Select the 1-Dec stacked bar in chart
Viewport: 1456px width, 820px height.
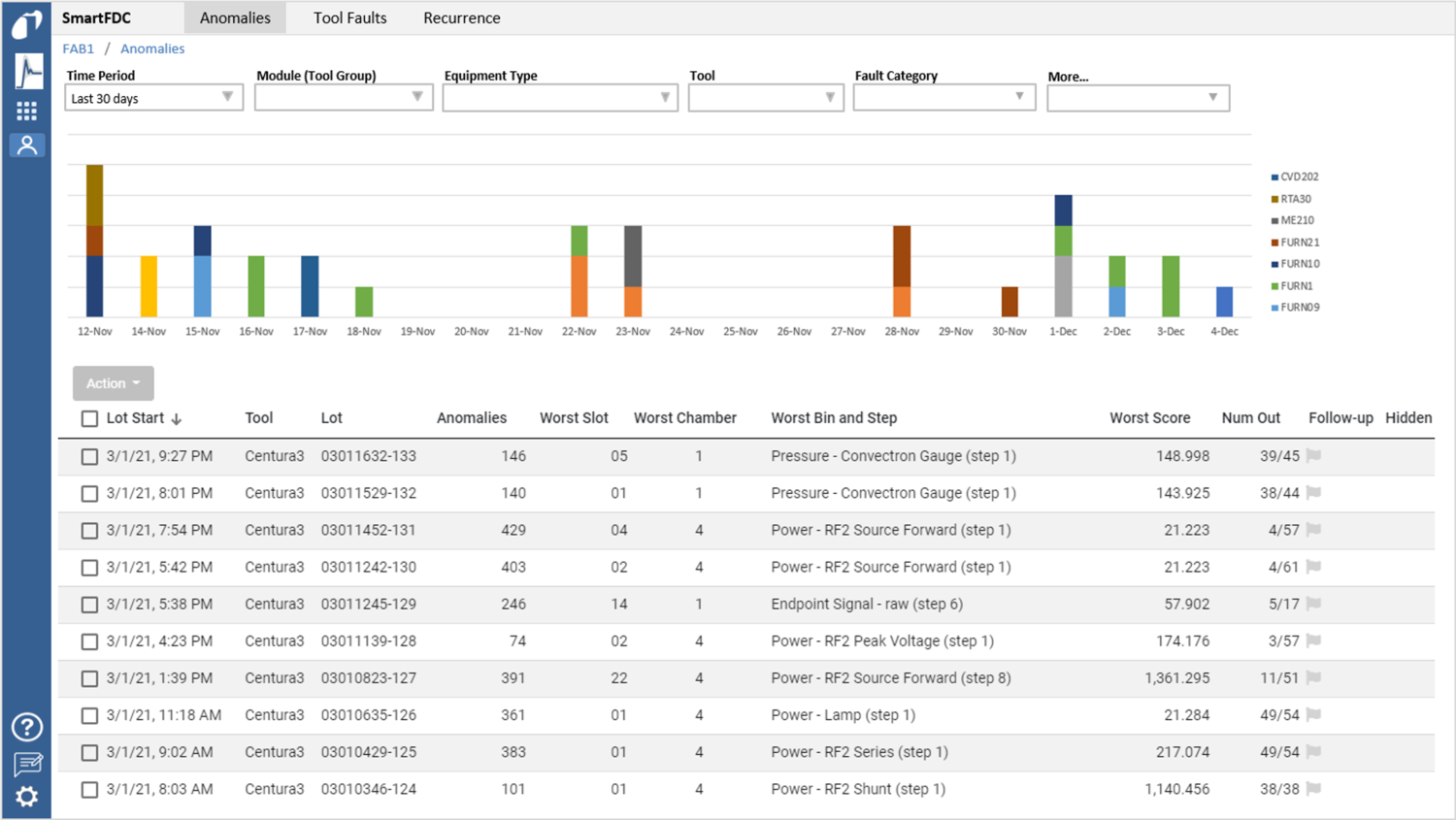(x=1063, y=256)
